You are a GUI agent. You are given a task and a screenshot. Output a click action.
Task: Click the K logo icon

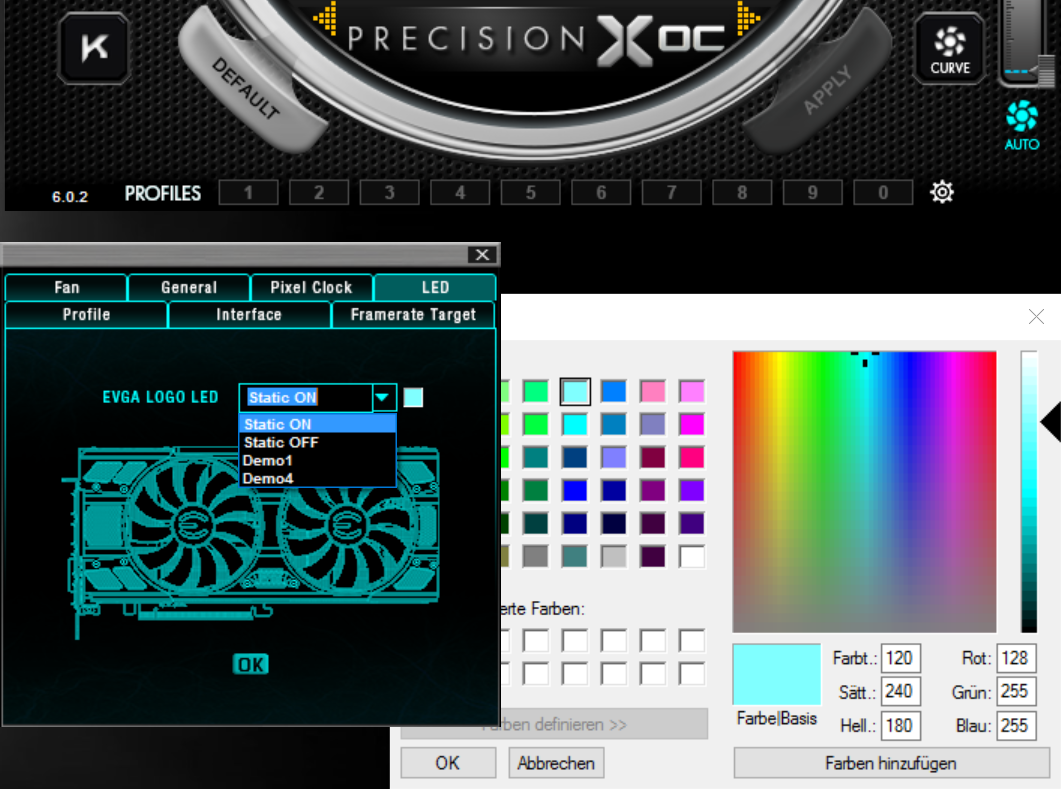coord(92,48)
